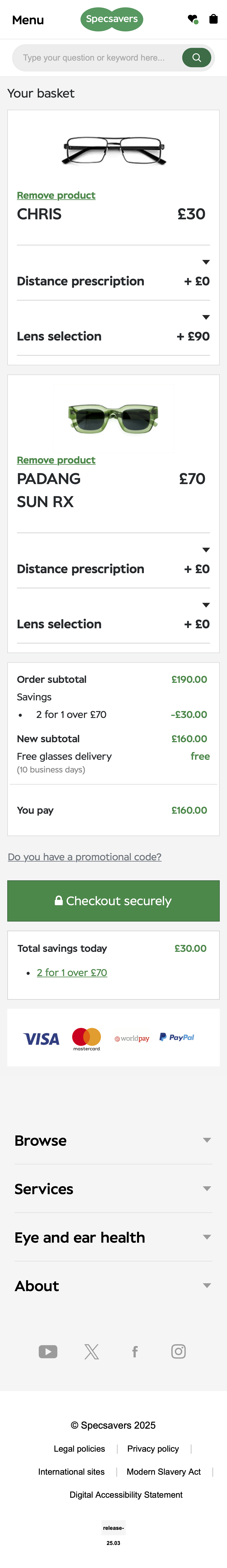Click the search magnifier icon

[196, 57]
